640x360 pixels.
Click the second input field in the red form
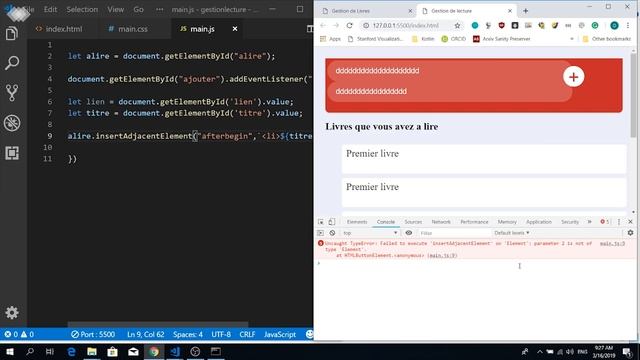coord(449,91)
